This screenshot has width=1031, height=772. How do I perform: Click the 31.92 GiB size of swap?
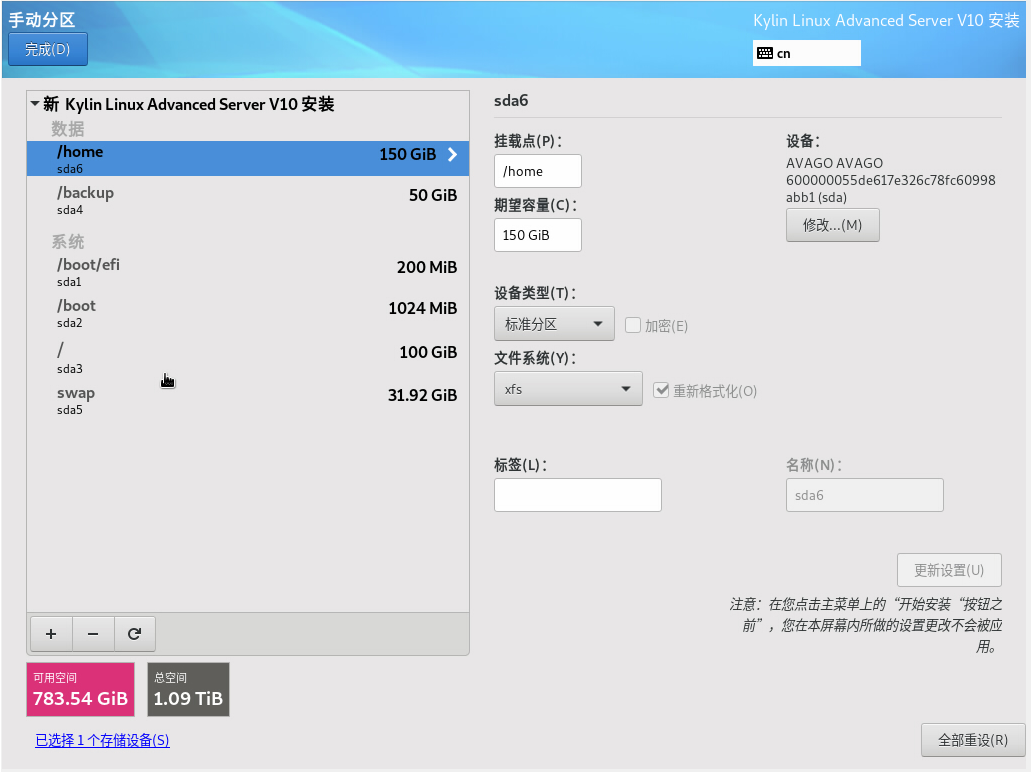(x=422, y=395)
